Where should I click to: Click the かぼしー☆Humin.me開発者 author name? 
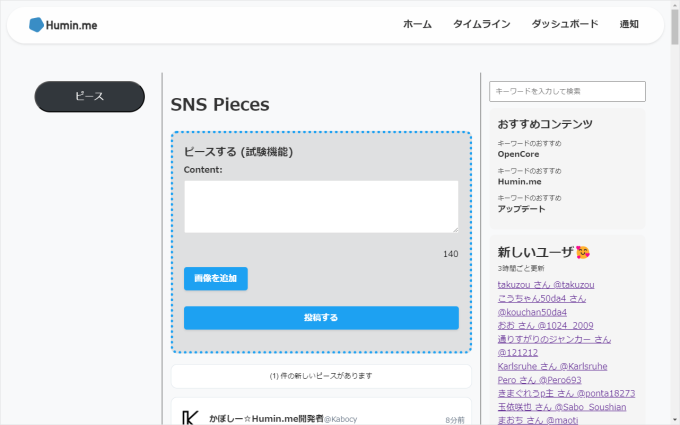click(x=266, y=418)
